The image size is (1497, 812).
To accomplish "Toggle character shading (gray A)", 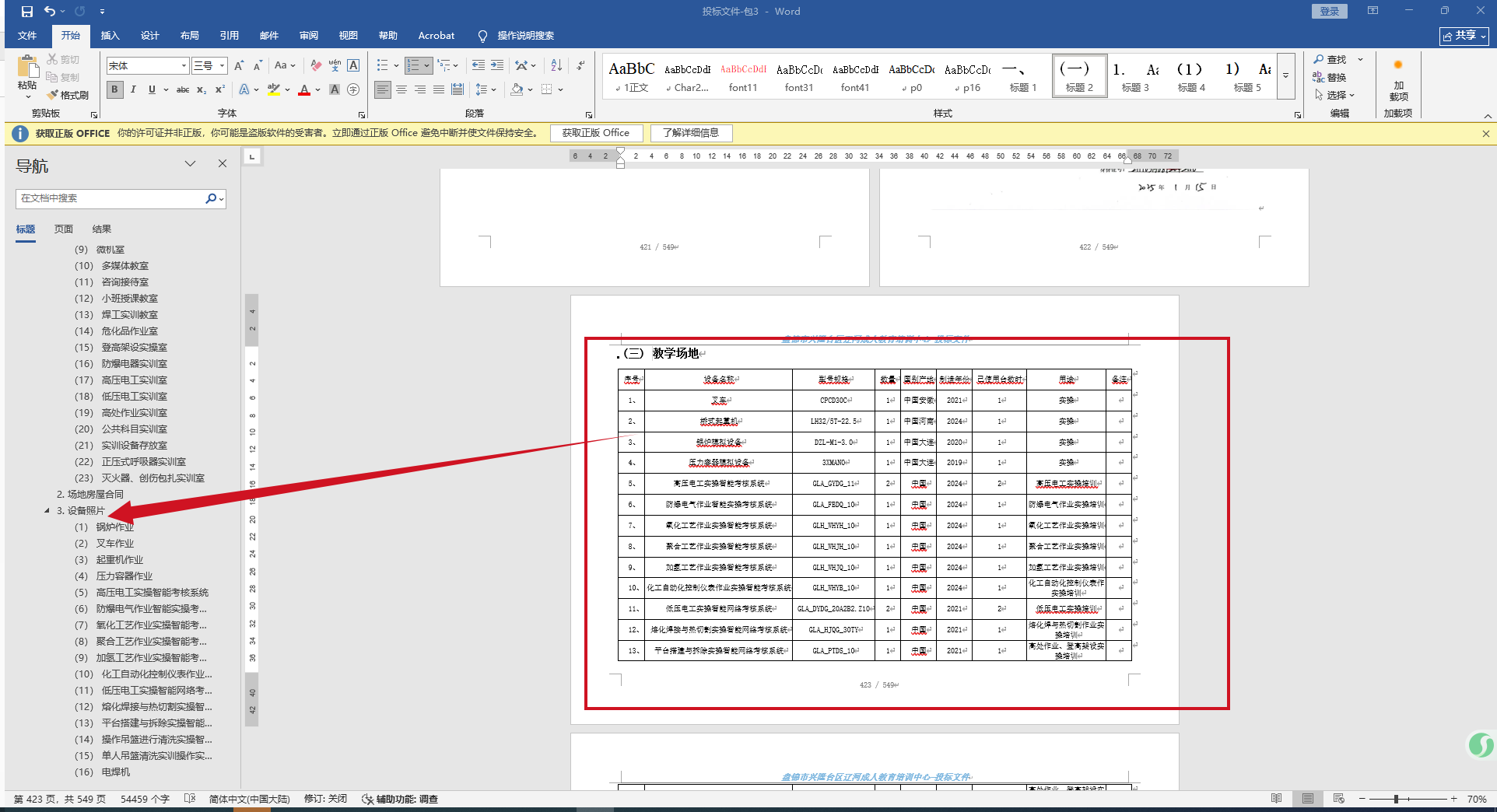I will [x=335, y=89].
